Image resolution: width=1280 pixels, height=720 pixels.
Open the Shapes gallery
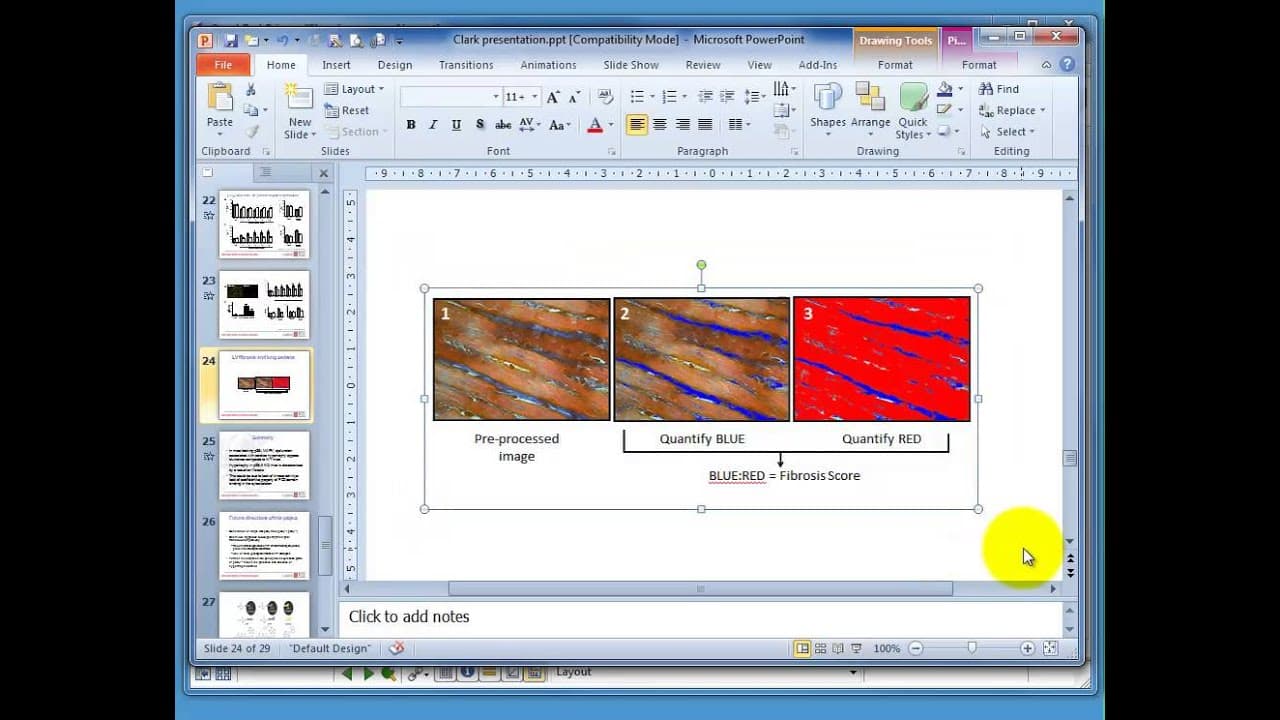pos(828,110)
